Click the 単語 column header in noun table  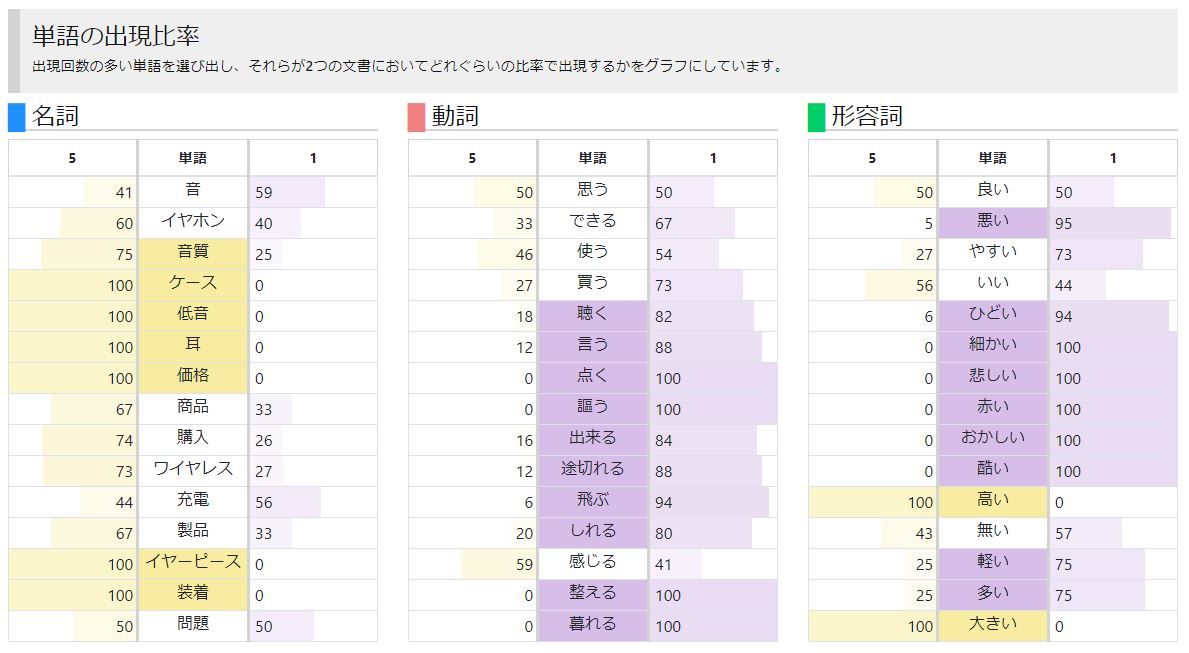pyautogui.click(x=193, y=158)
